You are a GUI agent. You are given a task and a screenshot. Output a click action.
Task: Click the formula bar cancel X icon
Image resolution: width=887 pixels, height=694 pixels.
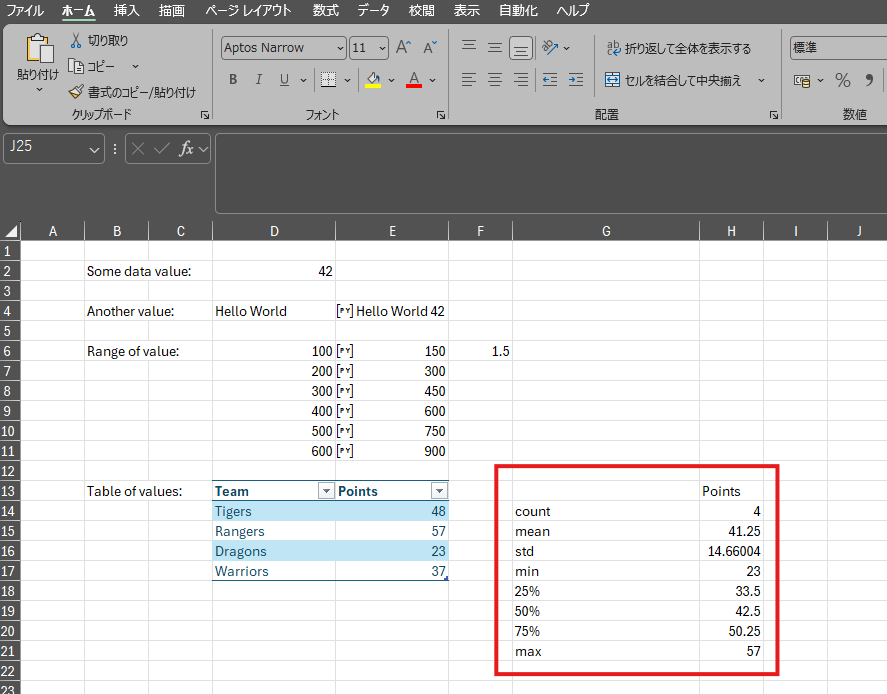pyautogui.click(x=138, y=149)
